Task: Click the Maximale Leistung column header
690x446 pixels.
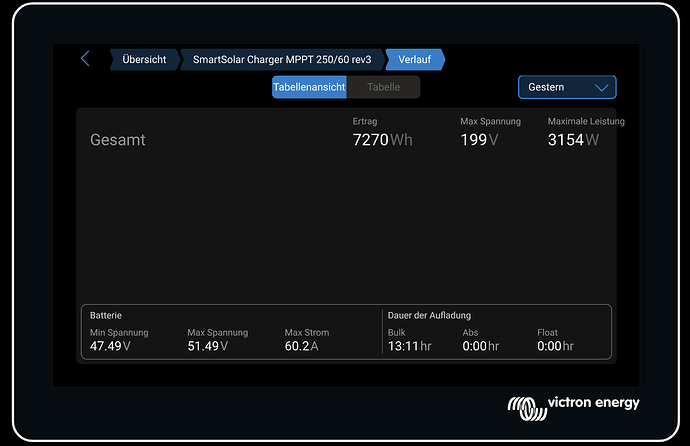Action: click(x=586, y=121)
